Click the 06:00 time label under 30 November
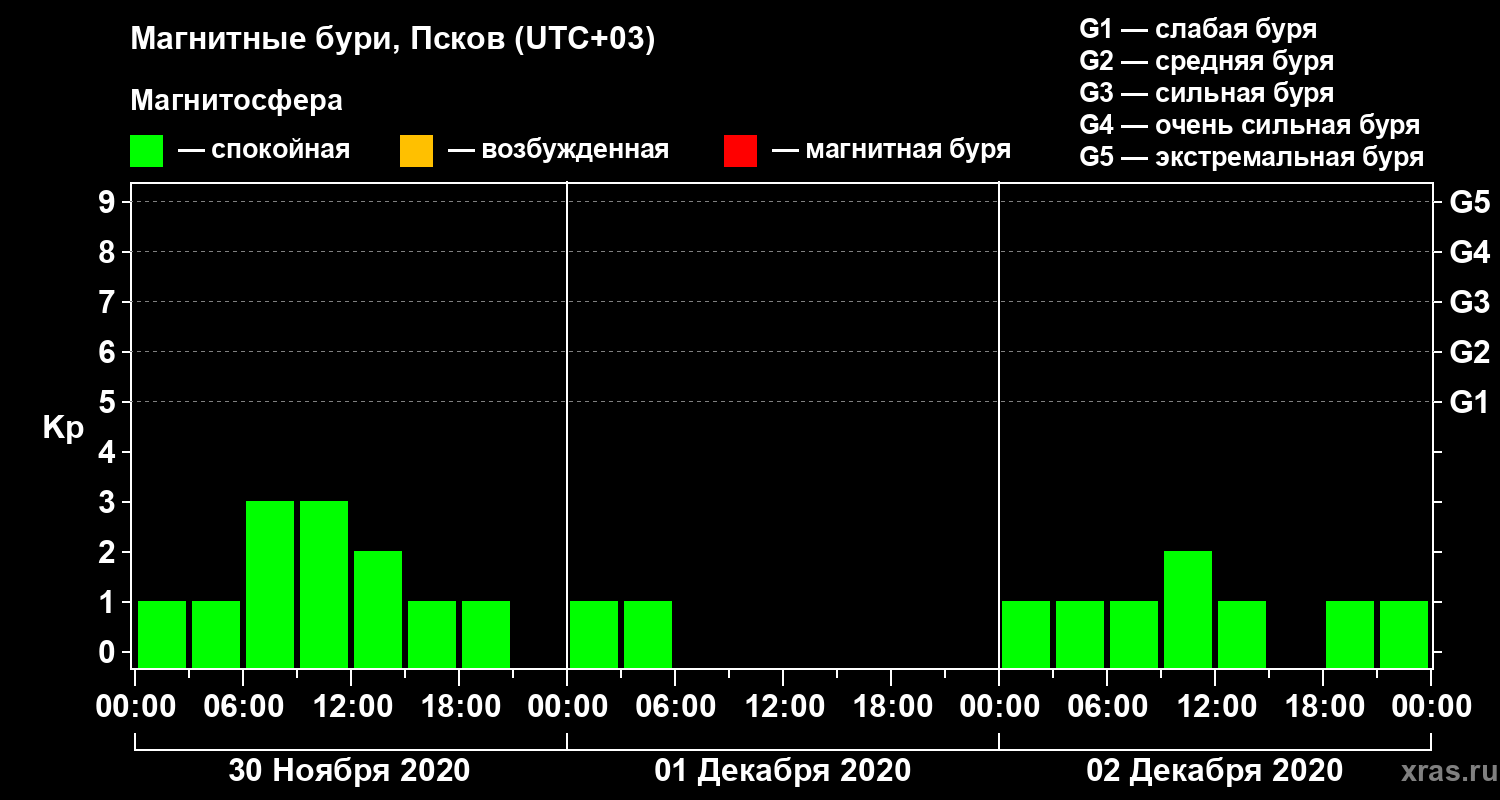The height and width of the screenshot is (800, 1500). click(243, 706)
